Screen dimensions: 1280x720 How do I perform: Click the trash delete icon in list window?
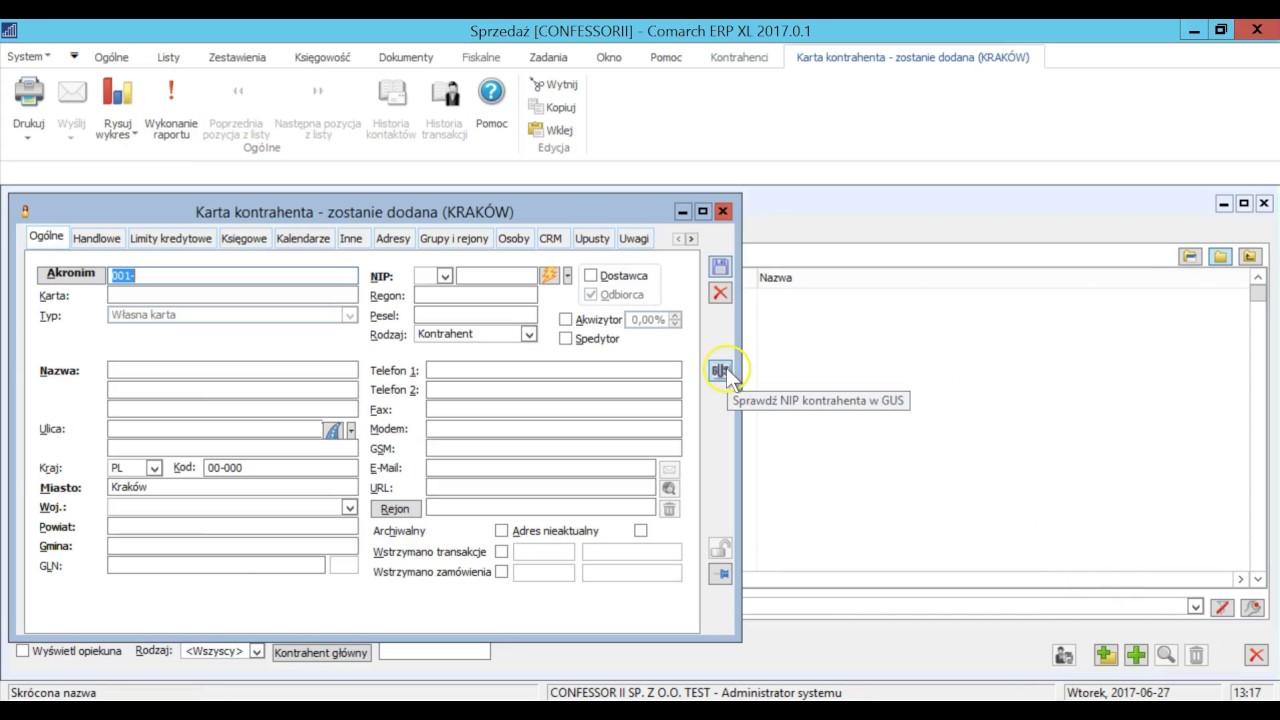coord(1196,655)
